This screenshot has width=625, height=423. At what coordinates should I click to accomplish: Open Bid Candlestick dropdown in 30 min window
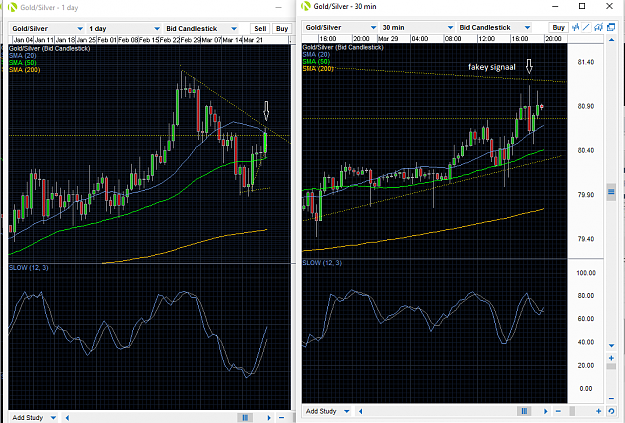494,28
